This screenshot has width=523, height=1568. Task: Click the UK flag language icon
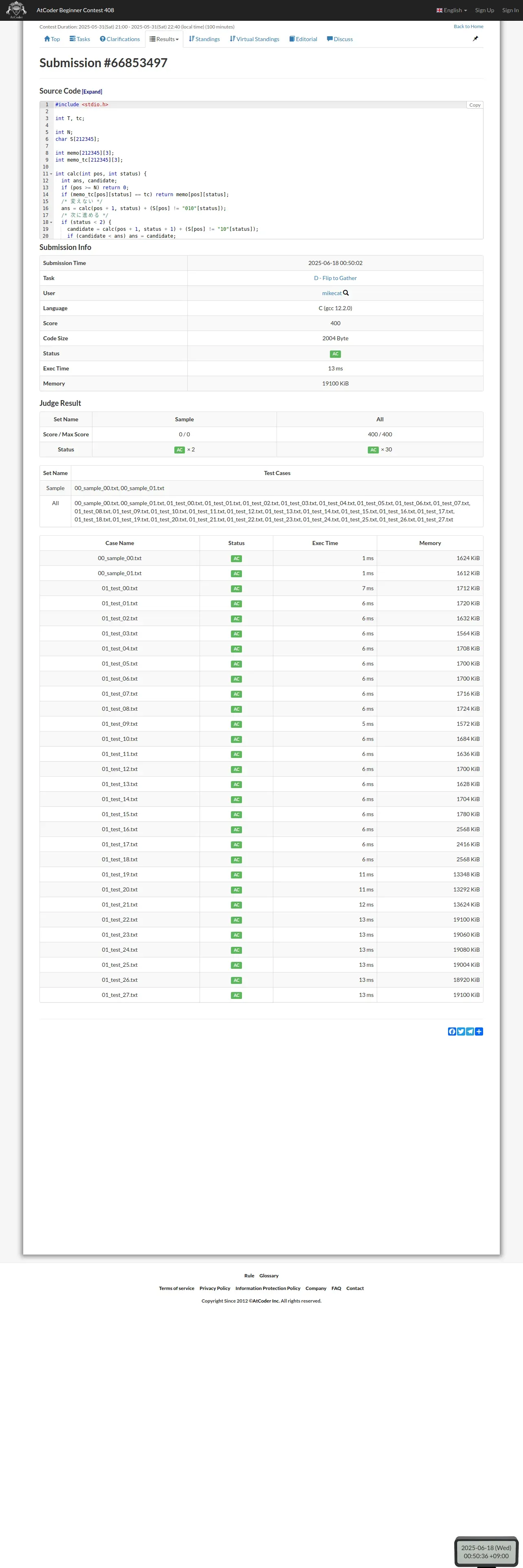[439, 10]
